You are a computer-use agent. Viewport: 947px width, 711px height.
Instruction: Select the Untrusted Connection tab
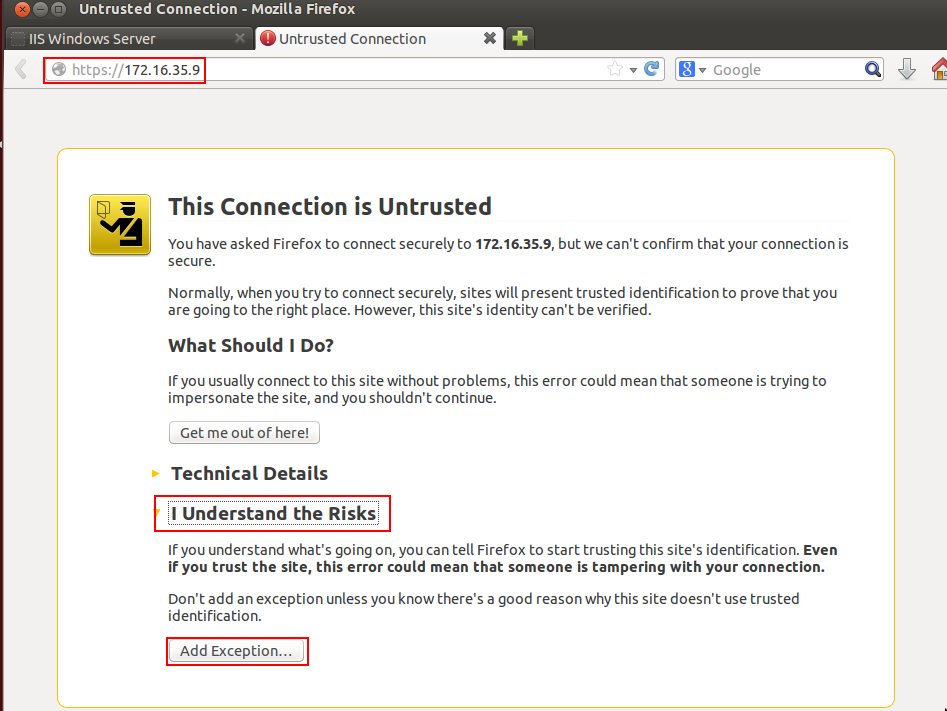[x=379, y=39]
